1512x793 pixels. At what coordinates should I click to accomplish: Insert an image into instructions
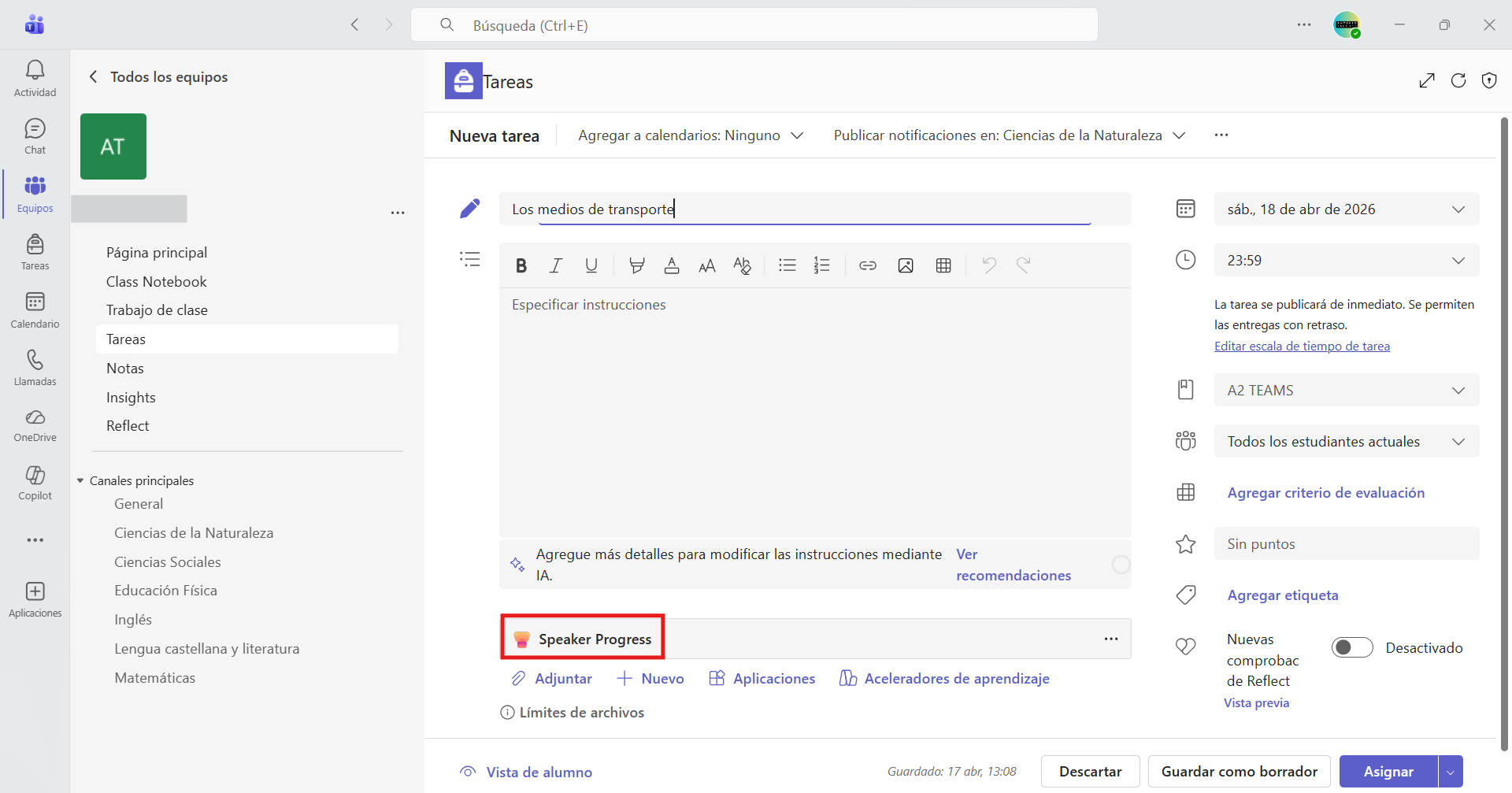click(x=906, y=265)
